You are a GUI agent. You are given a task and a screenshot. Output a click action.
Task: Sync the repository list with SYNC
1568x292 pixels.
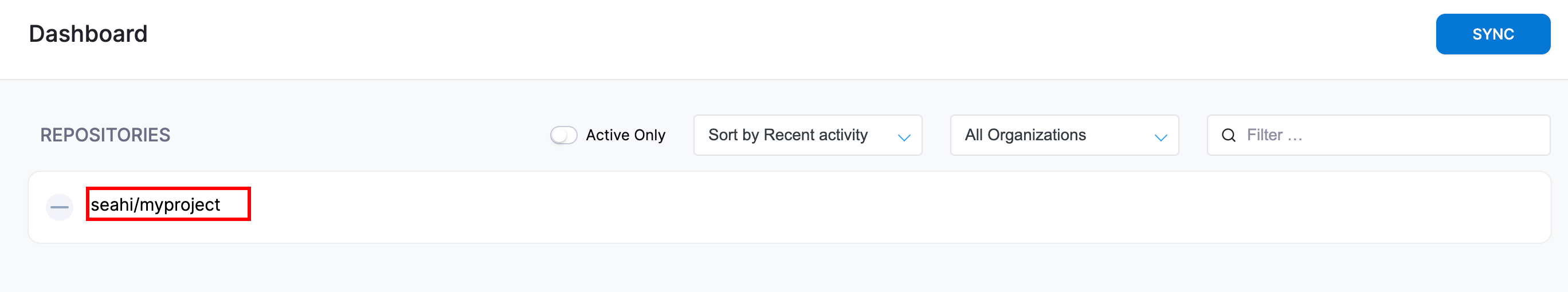[1492, 34]
